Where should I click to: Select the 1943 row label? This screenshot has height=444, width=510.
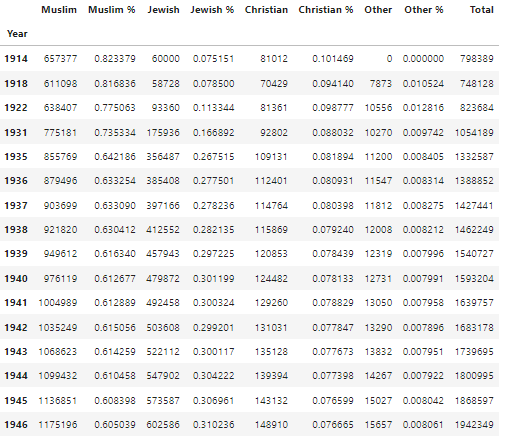[x=16, y=352]
